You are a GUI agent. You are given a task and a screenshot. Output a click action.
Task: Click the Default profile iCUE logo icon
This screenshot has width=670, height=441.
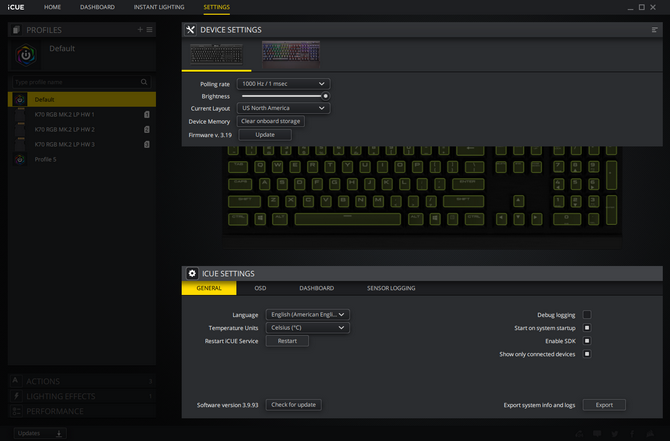[x=26, y=55]
